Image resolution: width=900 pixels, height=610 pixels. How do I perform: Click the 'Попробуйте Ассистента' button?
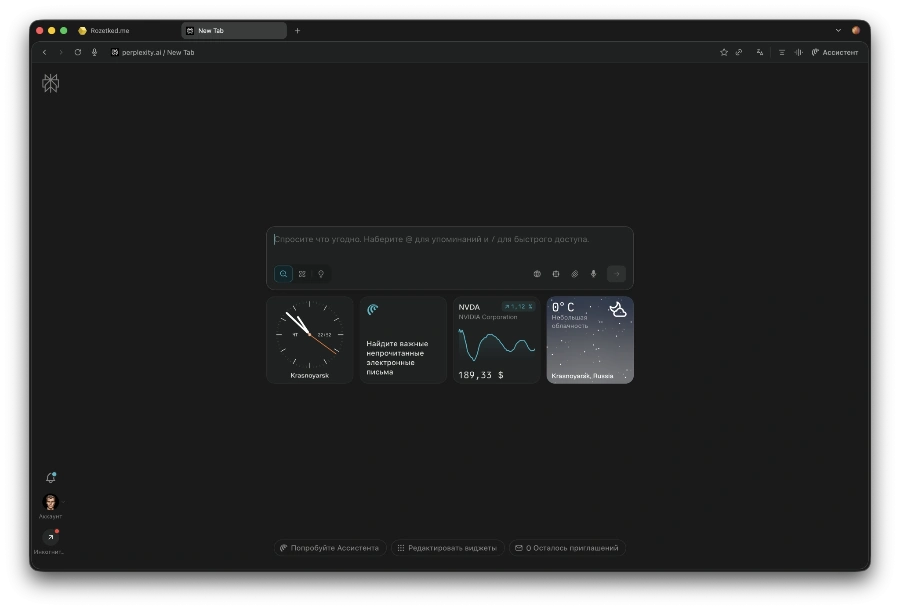[x=329, y=548]
